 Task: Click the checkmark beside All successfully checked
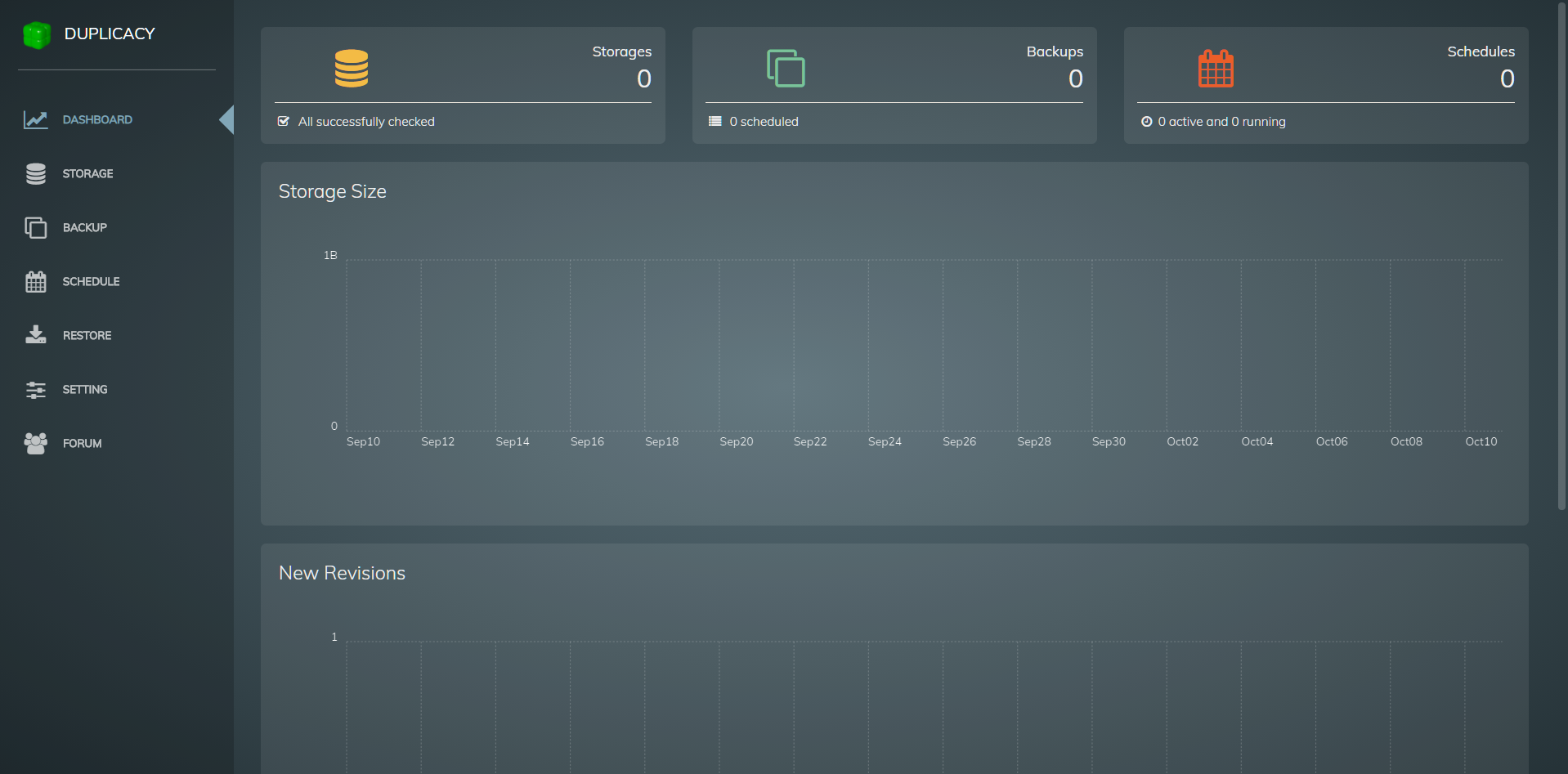click(284, 122)
